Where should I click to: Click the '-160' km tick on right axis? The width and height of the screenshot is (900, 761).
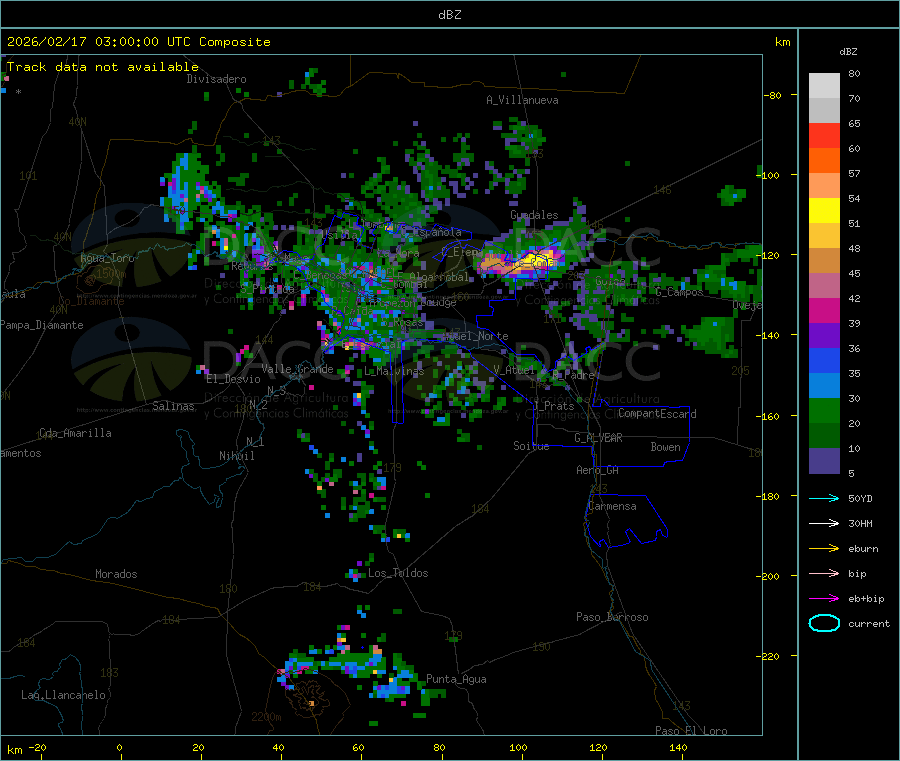click(x=770, y=416)
